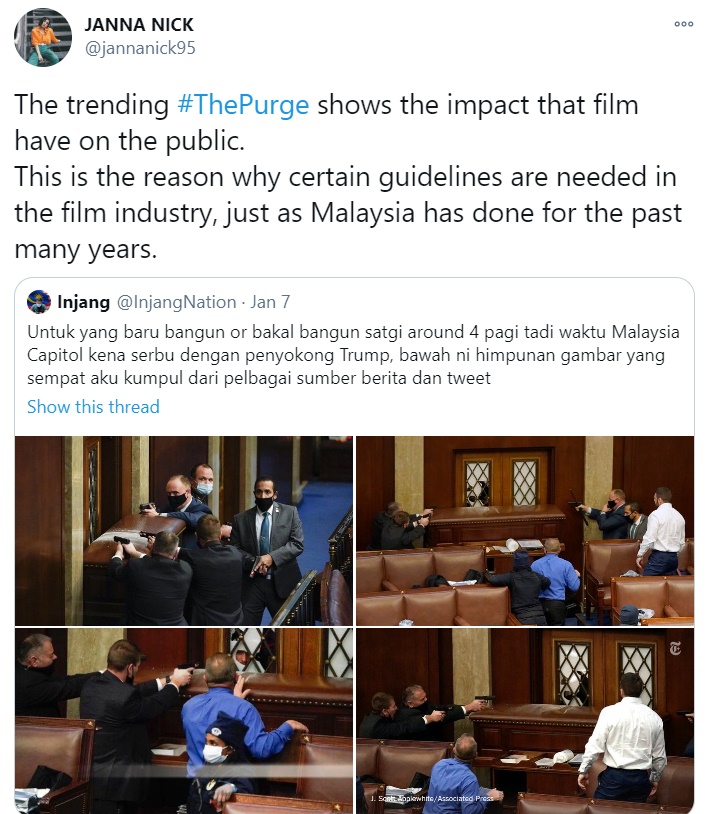Click Show this thread link

click(93, 406)
